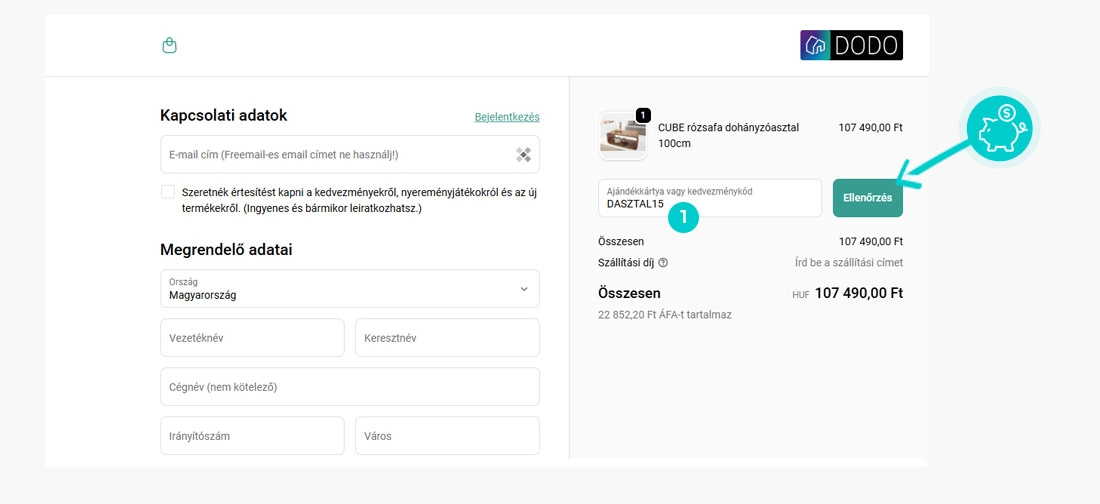Image resolution: width=1100 pixels, height=504 pixels.
Task: Click '22 852,20 Ft ÁFA-t tartalmaz' text
Action: point(665,315)
